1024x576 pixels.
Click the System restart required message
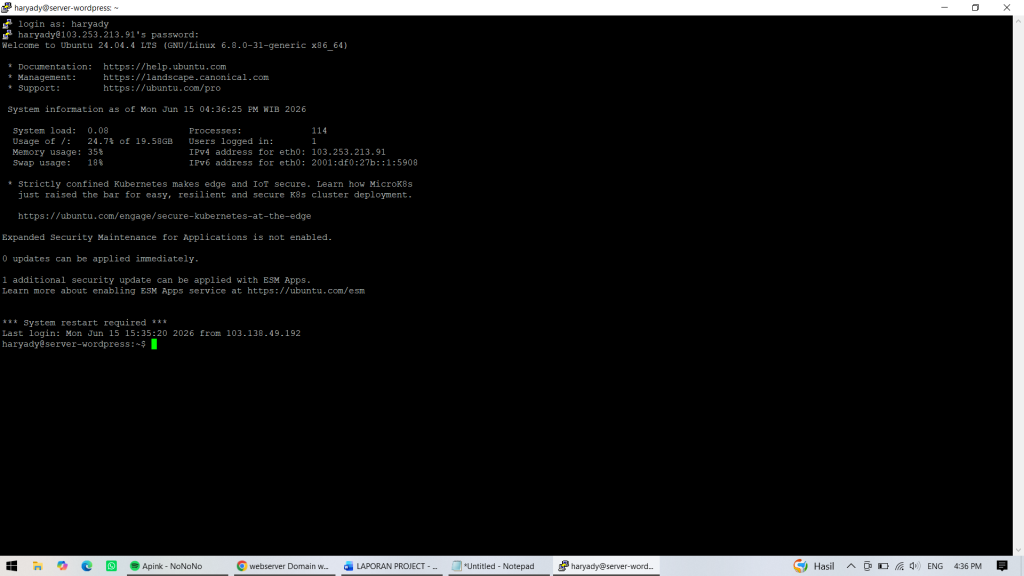pyautogui.click(x=85, y=323)
